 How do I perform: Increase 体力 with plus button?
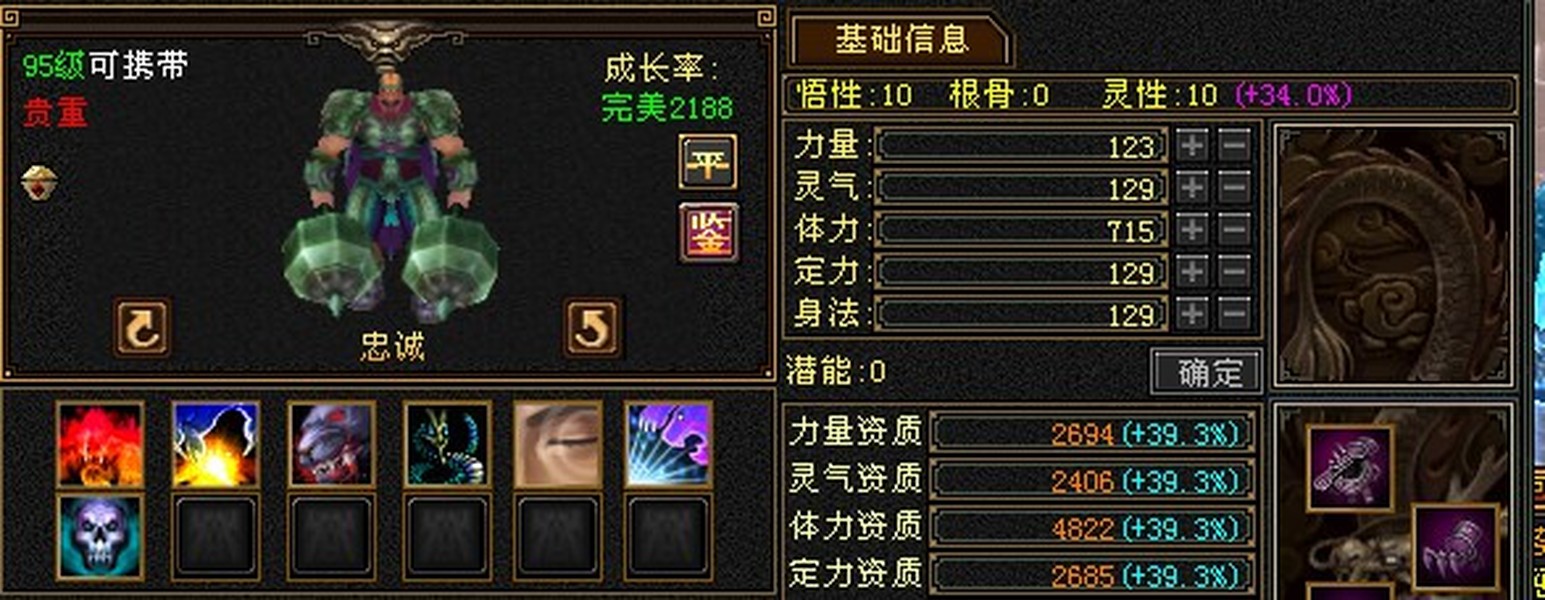[1192, 229]
